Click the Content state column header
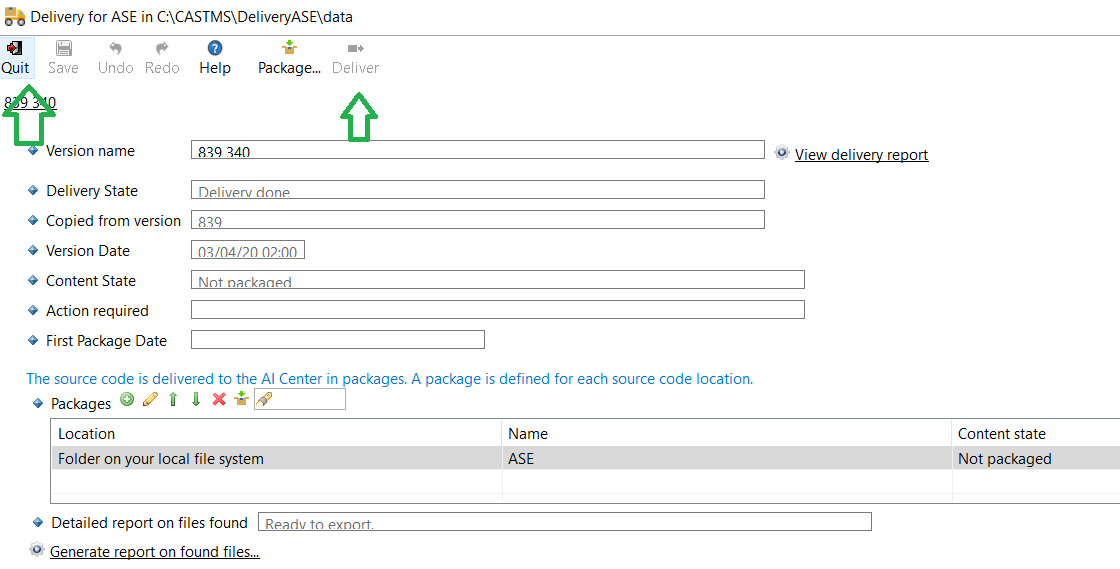This screenshot has height=569, width=1120. tap(1001, 434)
